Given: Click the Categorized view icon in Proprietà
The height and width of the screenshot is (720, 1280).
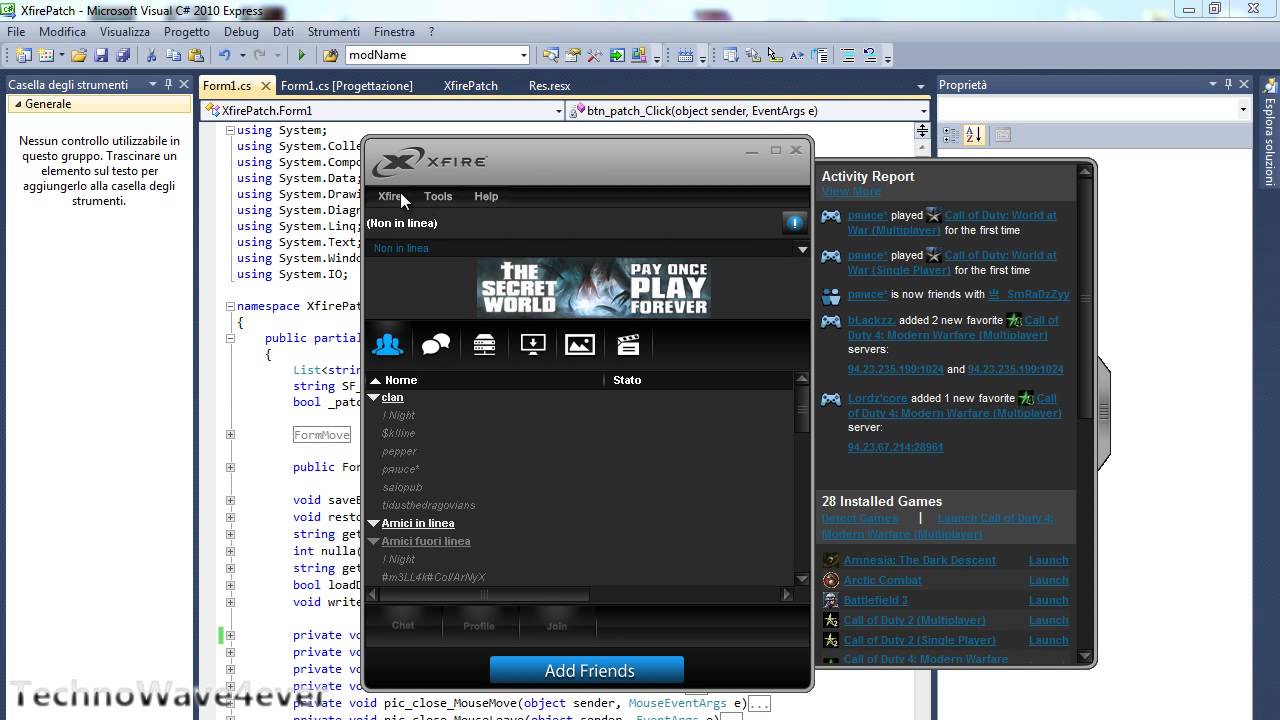Looking at the screenshot, I should tap(951, 134).
